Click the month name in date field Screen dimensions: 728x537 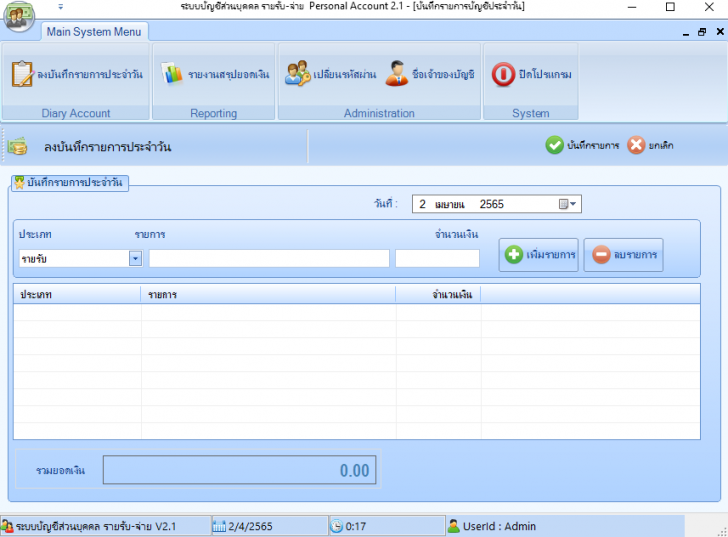(449, 205)
